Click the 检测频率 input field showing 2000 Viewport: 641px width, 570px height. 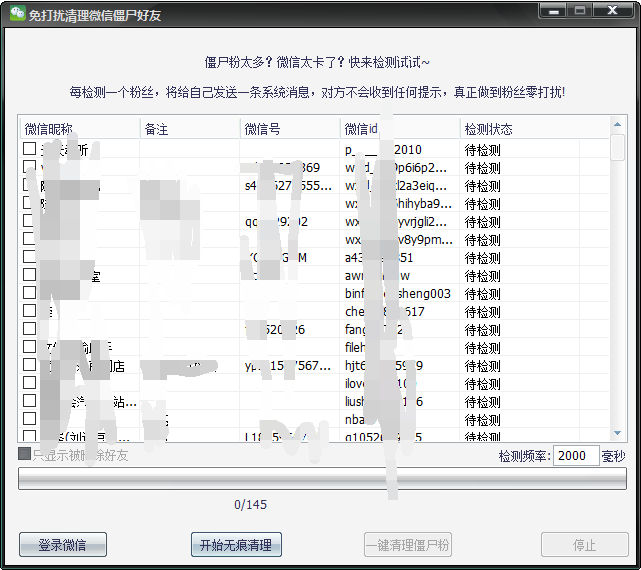click(x=576, y=456)
